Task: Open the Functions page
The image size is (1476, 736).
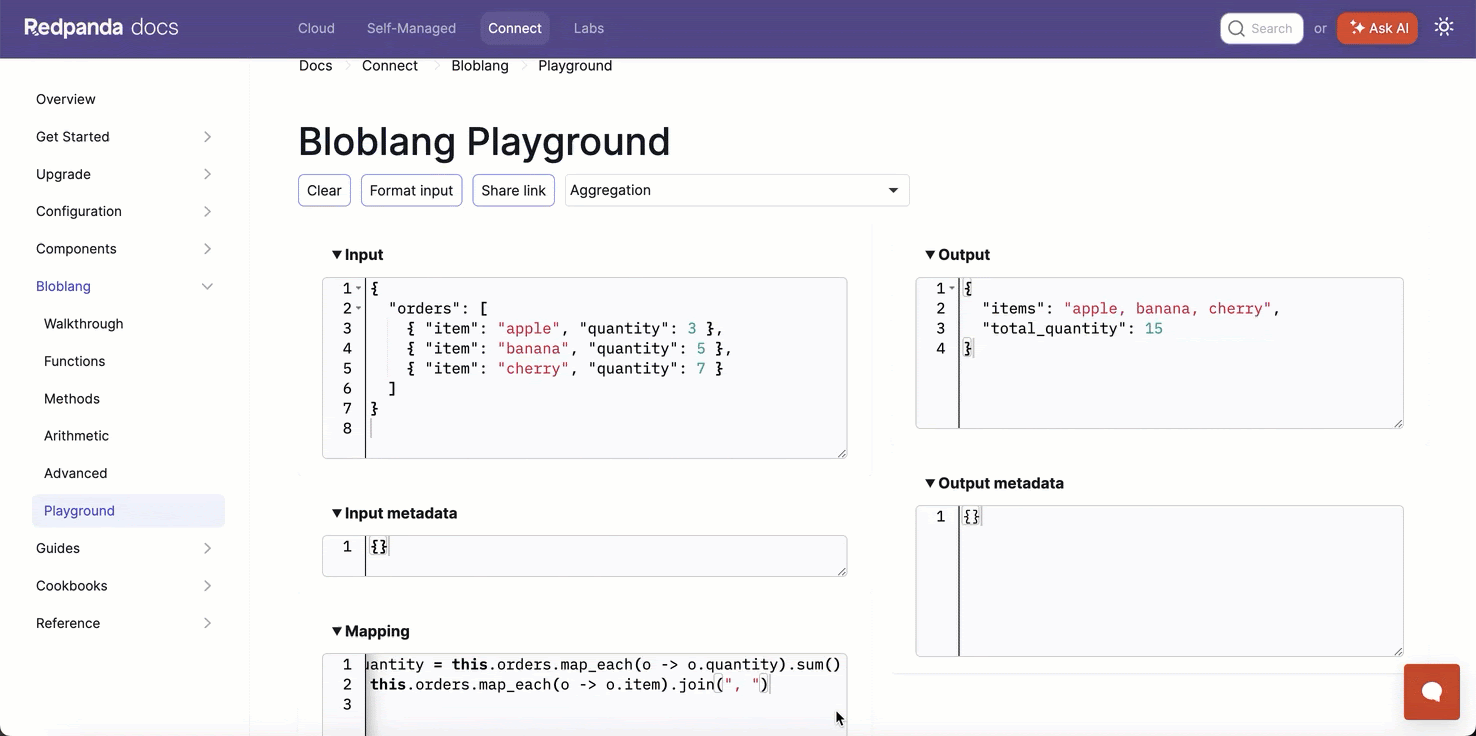Action: point(74,361)
